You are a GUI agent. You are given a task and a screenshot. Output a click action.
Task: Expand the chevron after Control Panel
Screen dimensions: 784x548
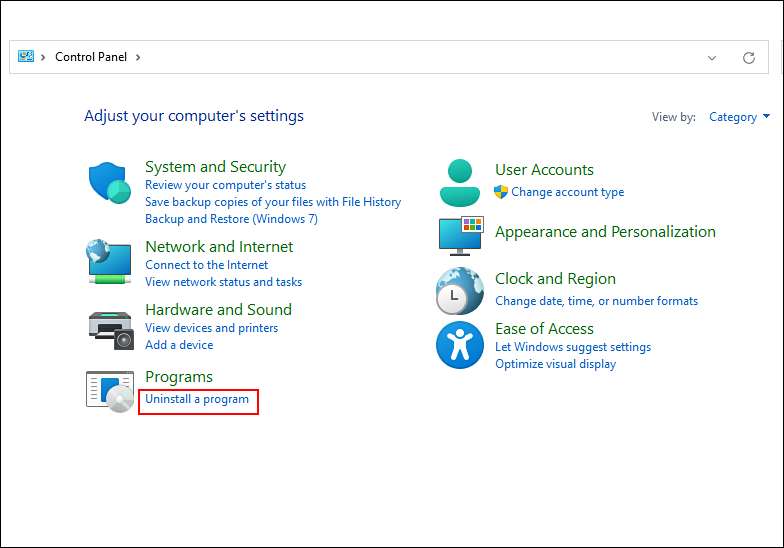click(138, 58)
